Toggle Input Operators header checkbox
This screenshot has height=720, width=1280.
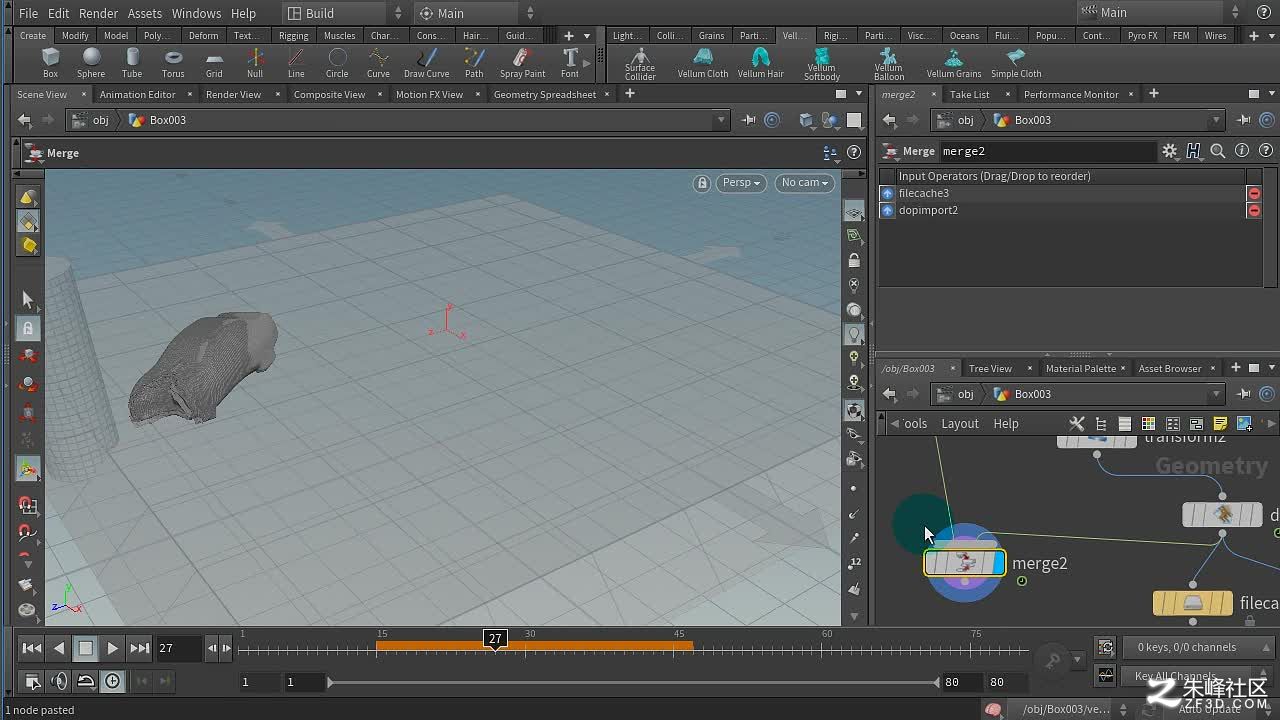887,176
